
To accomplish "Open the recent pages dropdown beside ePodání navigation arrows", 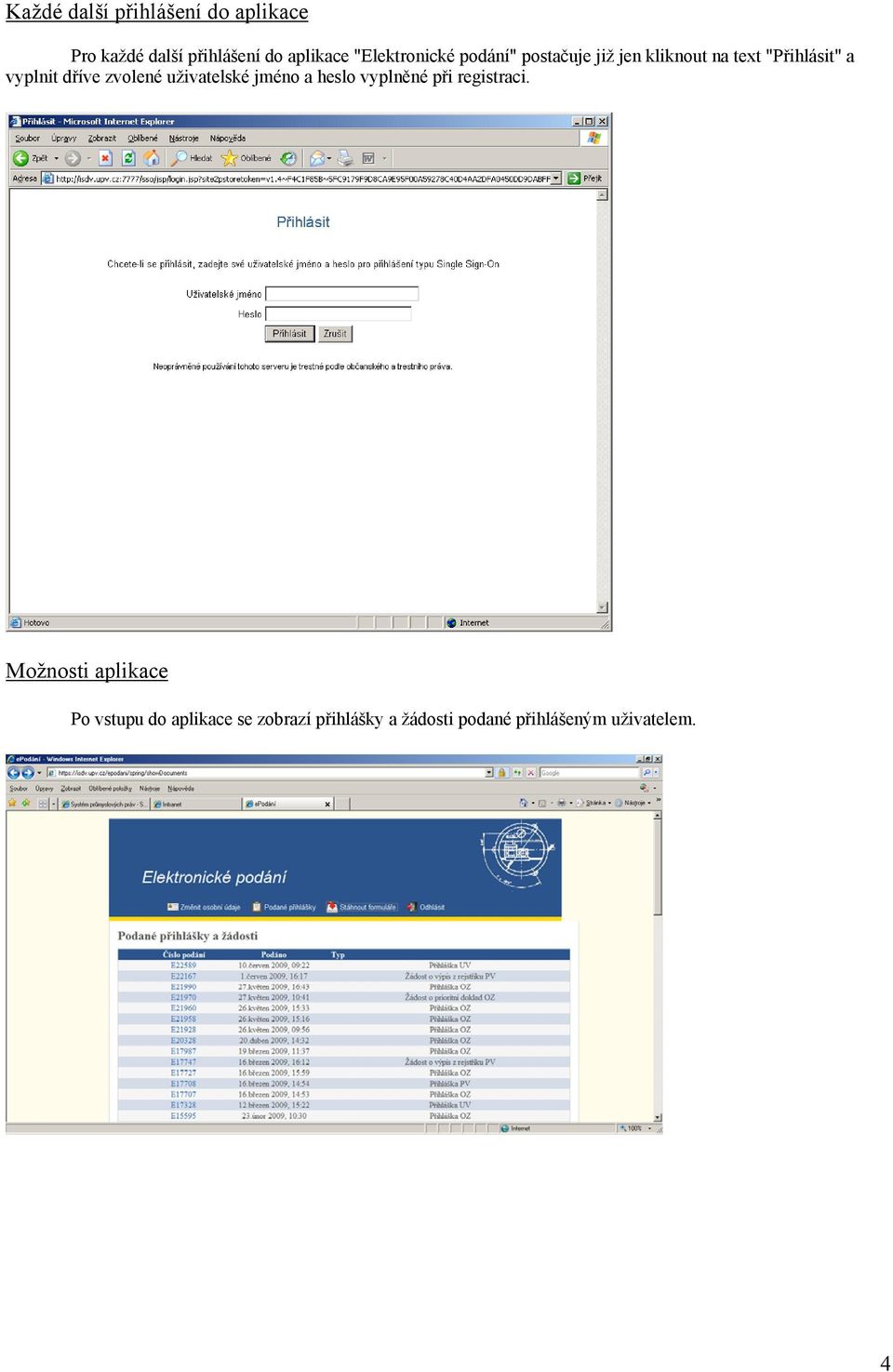I will (39, 773).
